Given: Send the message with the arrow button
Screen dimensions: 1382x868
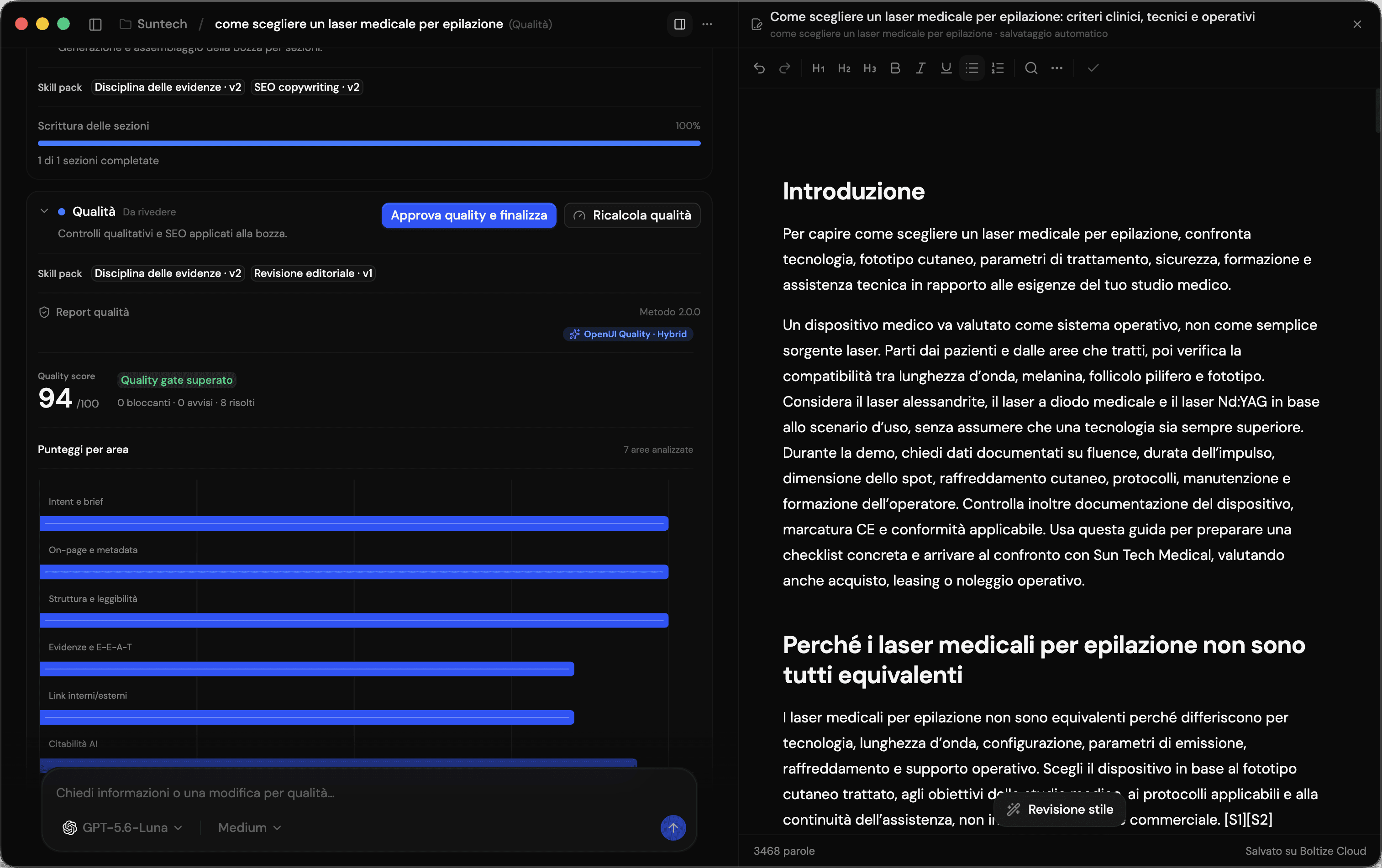Looking at the screenshot, I should pyautogui.click(x=673, y=827).
